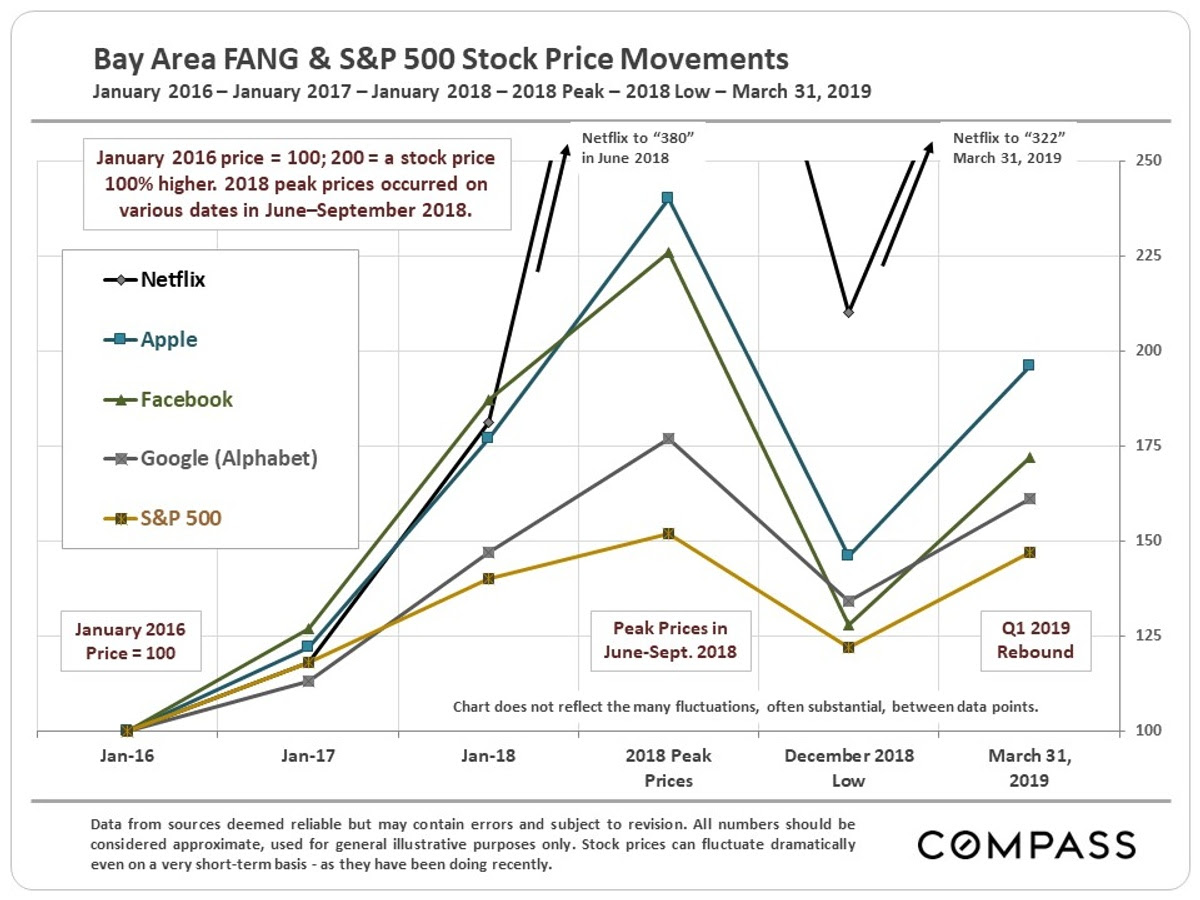Click the chart title "Bay Area FANG & S&P 500"

click(440, 58)
